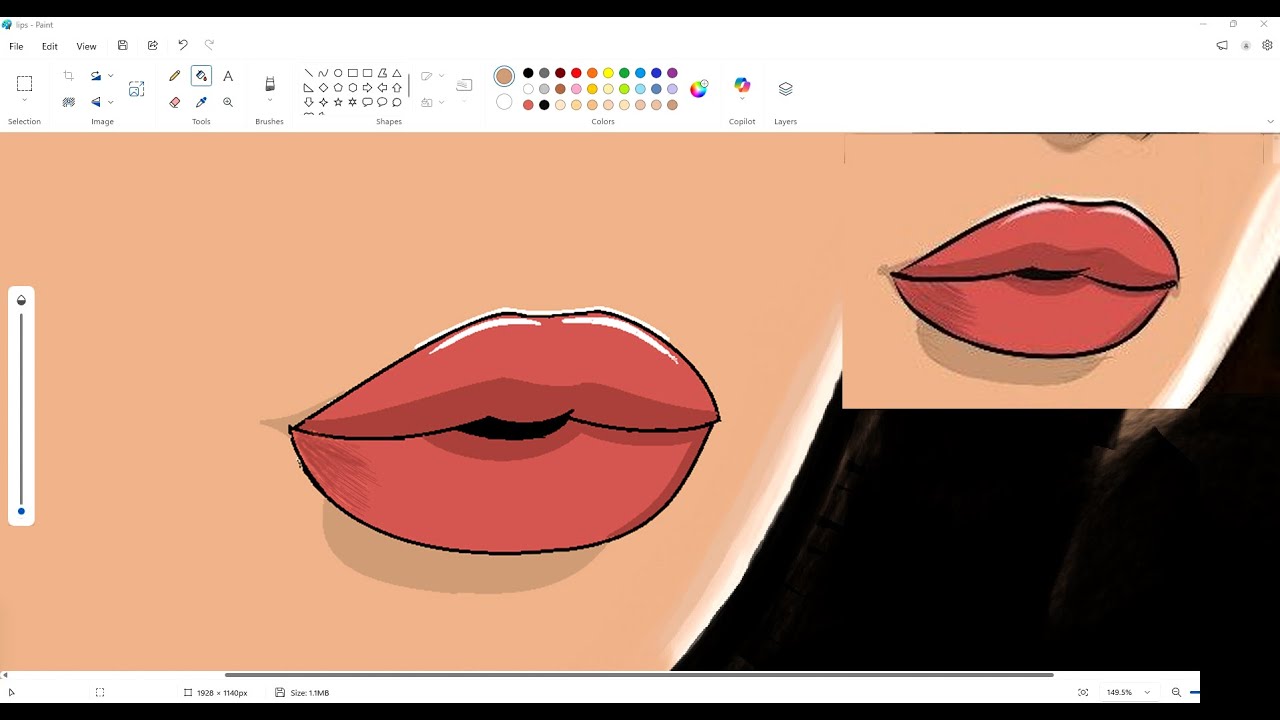This screenshot has width=1280, height=720.
Task: Click the Fit to window icon
Action: 1083,692
